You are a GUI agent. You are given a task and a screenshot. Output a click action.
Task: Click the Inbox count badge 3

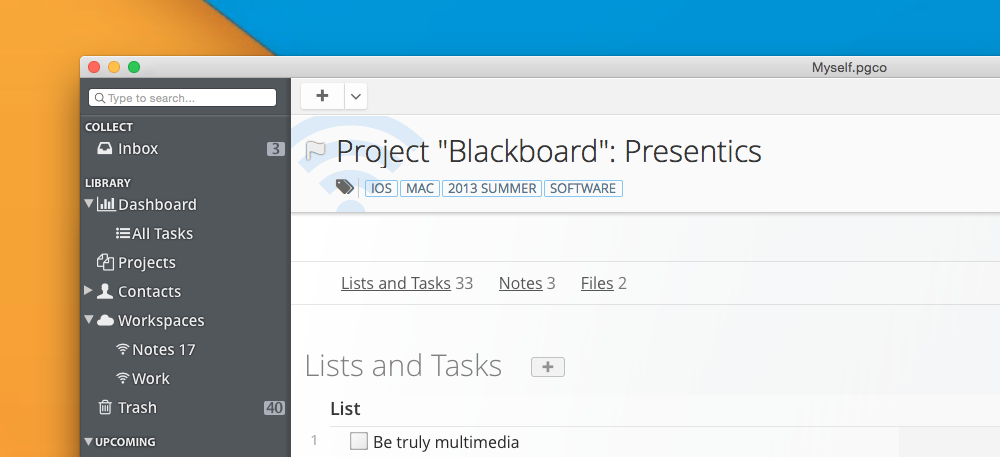coord(276,149)
